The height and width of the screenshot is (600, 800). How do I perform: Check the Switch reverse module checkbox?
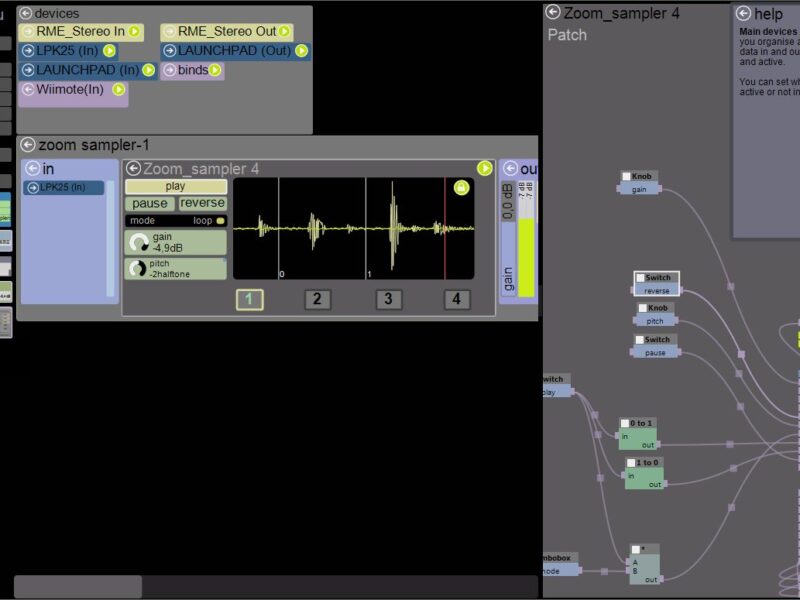point(640,278)
